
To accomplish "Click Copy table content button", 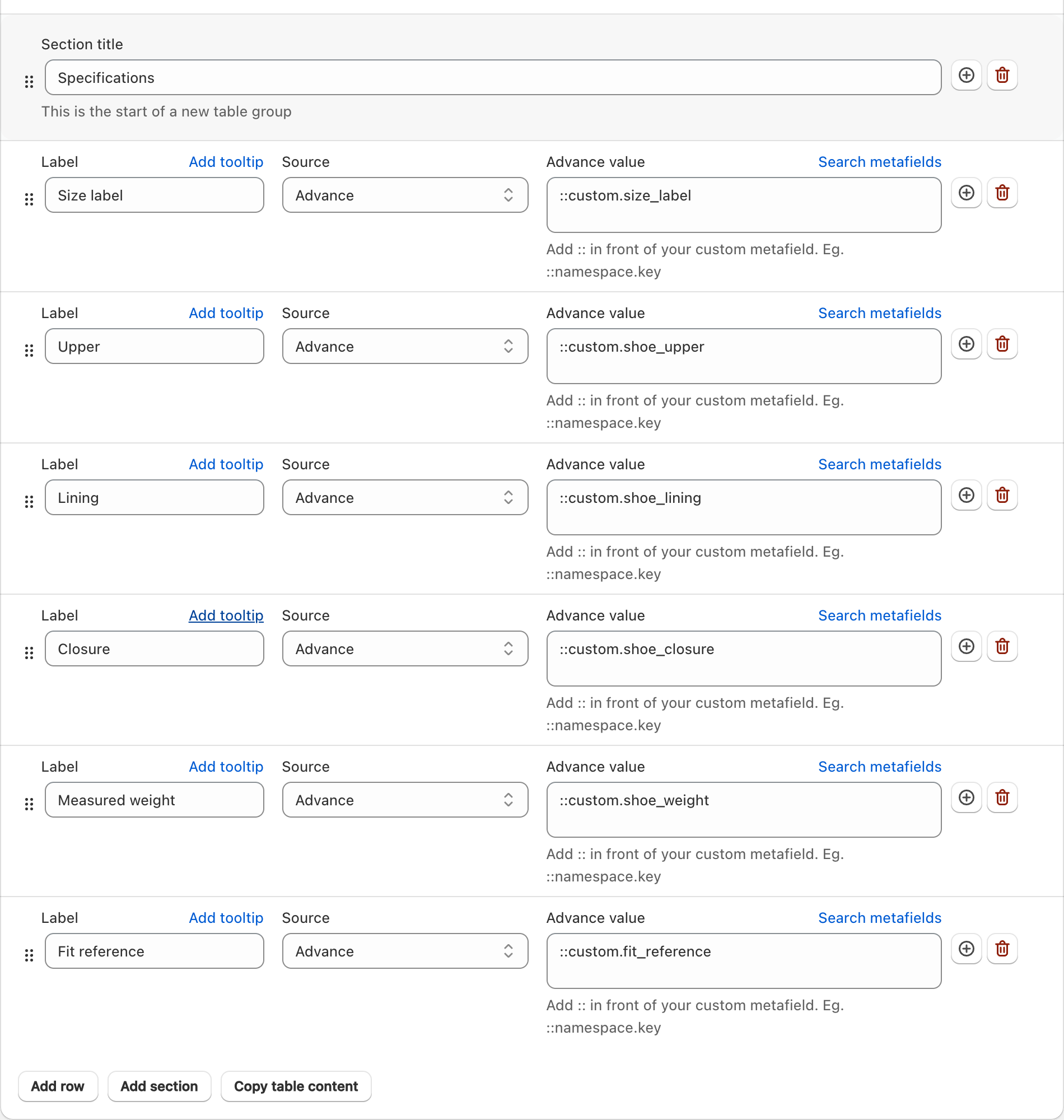I will (x=296, y=1086).
